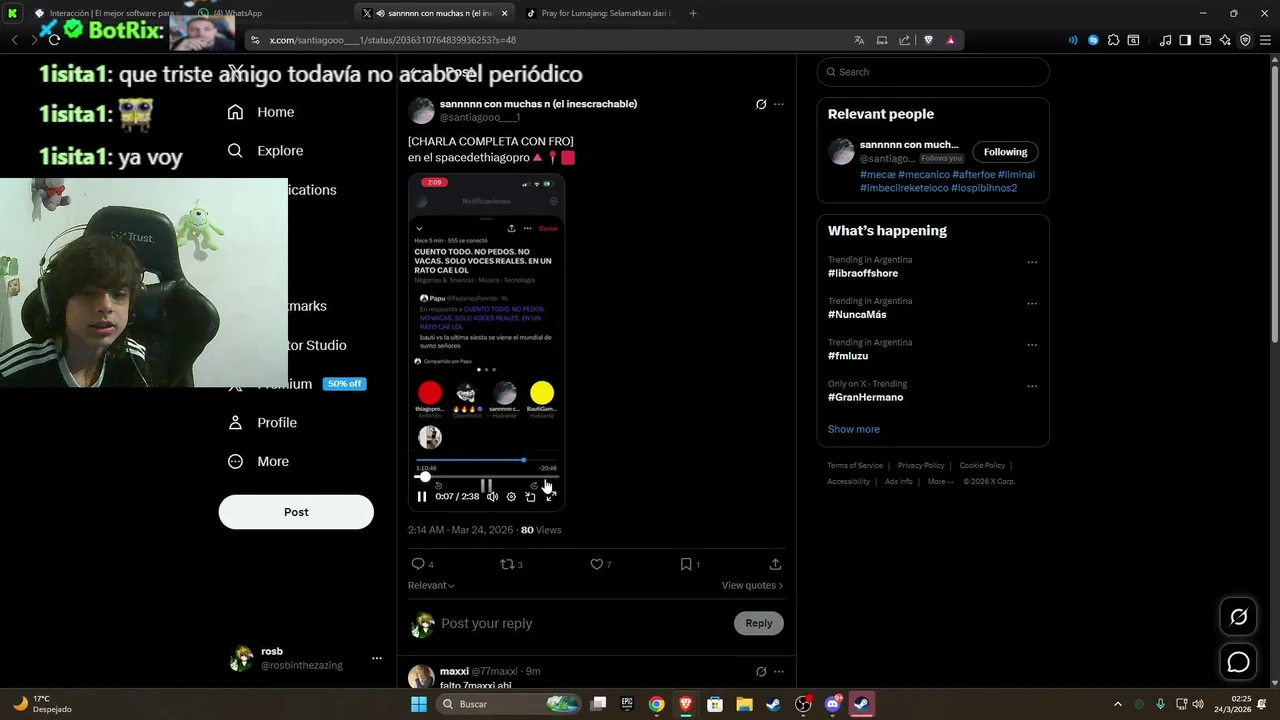
Task: Open the Grok icon on maxxi's reply
Action: 761,671
